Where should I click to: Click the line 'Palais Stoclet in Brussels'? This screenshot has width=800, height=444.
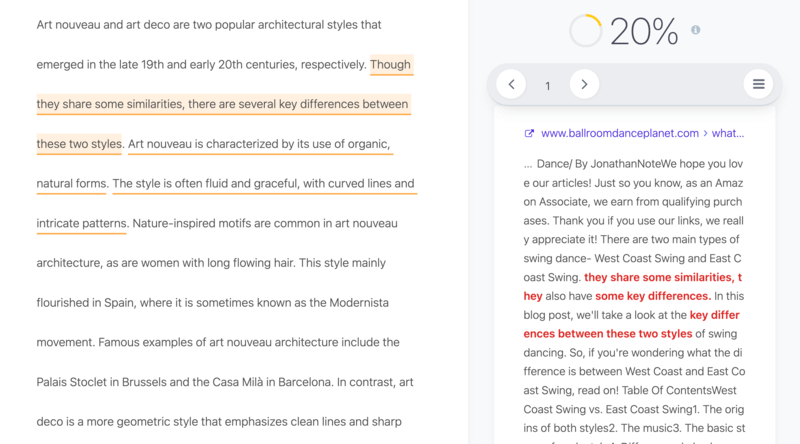pyautogui.click(x=224, y=382)
